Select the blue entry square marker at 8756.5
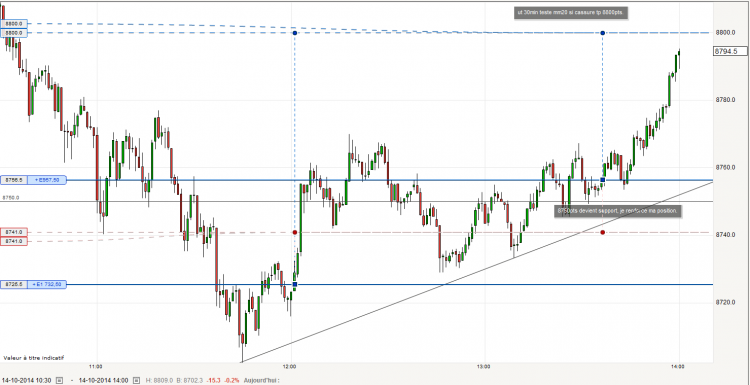The height and width of the screenshot is (385, 750). pos(603,180)
